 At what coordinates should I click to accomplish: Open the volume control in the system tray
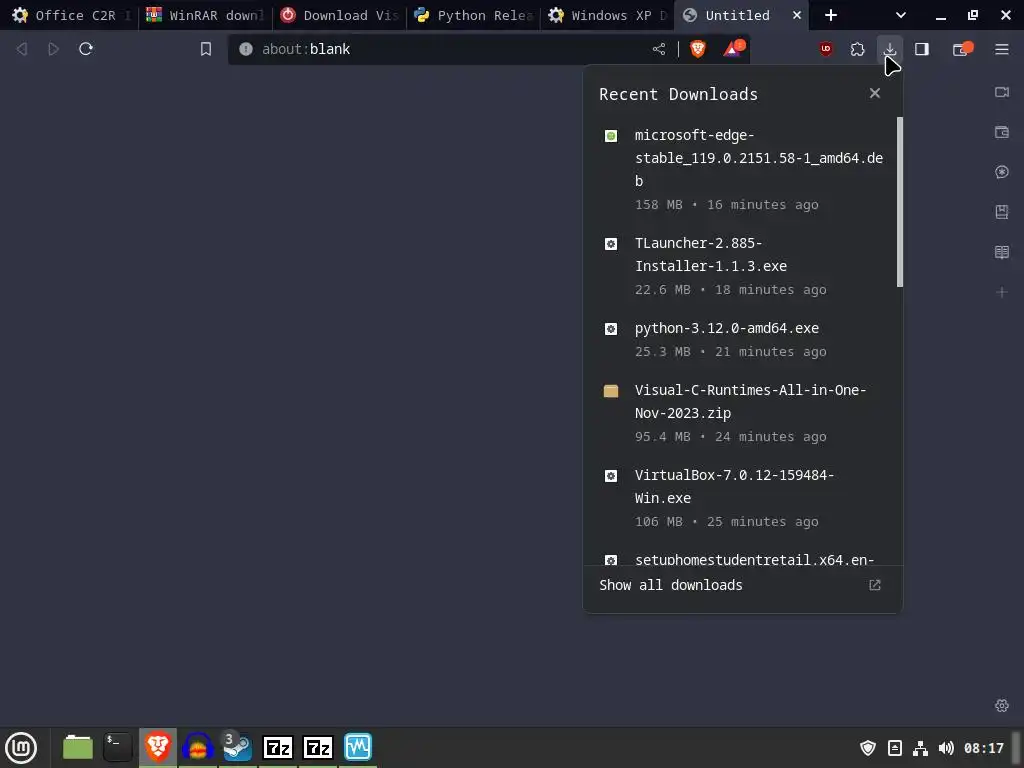coord(946,748)
